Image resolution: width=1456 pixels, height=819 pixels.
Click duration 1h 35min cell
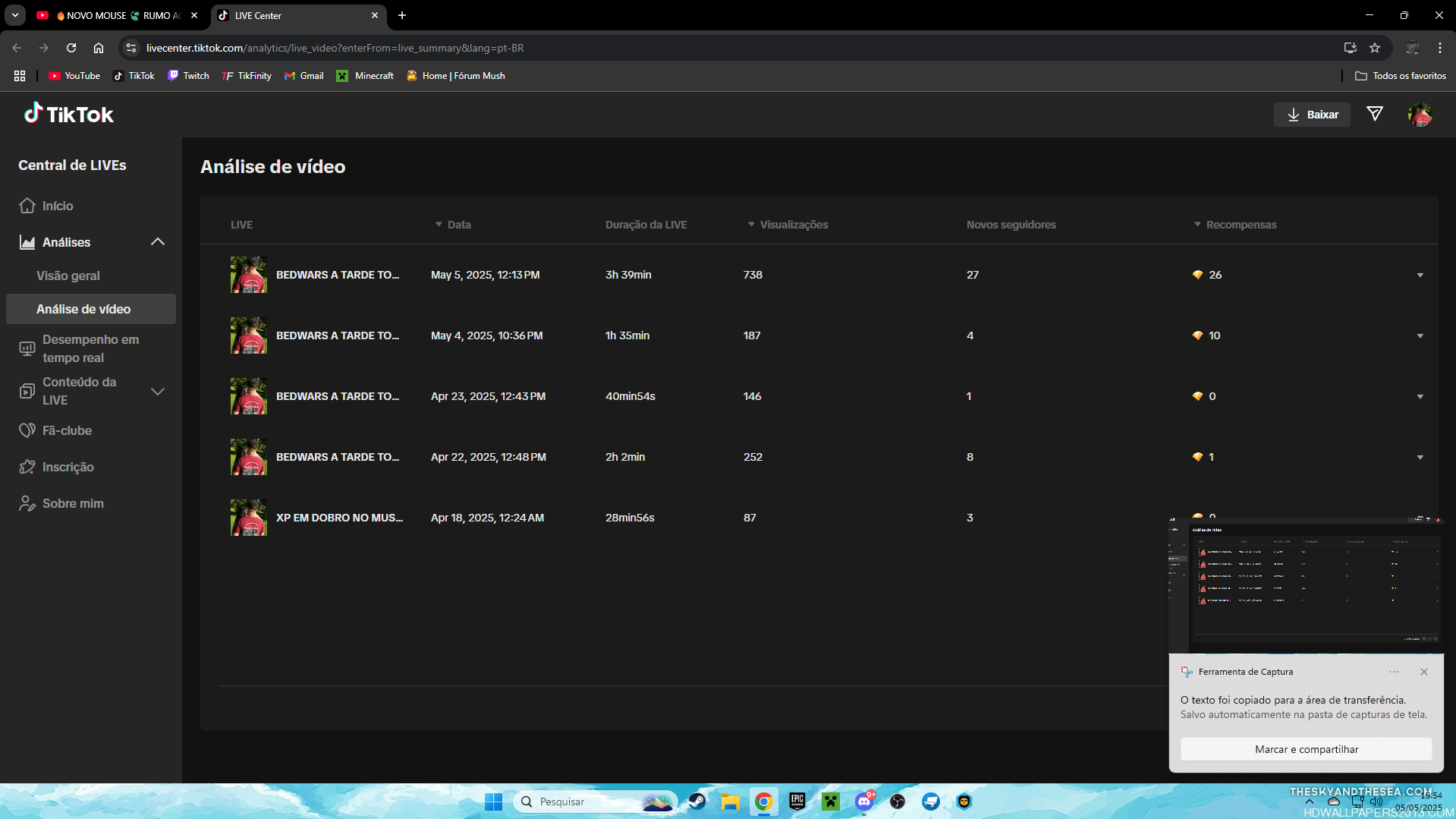pyautogui.click(x=627, y=335)
